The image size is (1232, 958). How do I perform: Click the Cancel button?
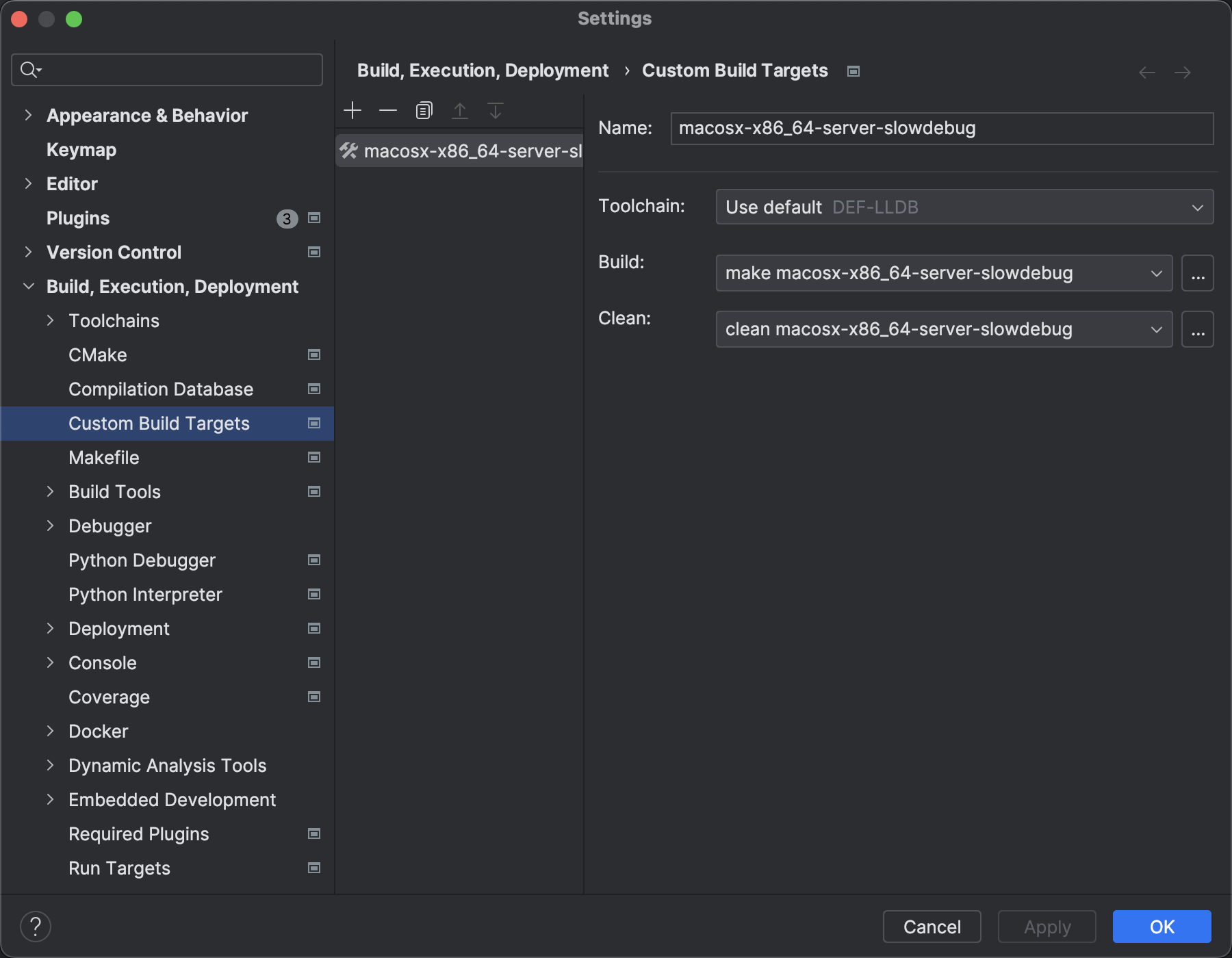point(932,927)
